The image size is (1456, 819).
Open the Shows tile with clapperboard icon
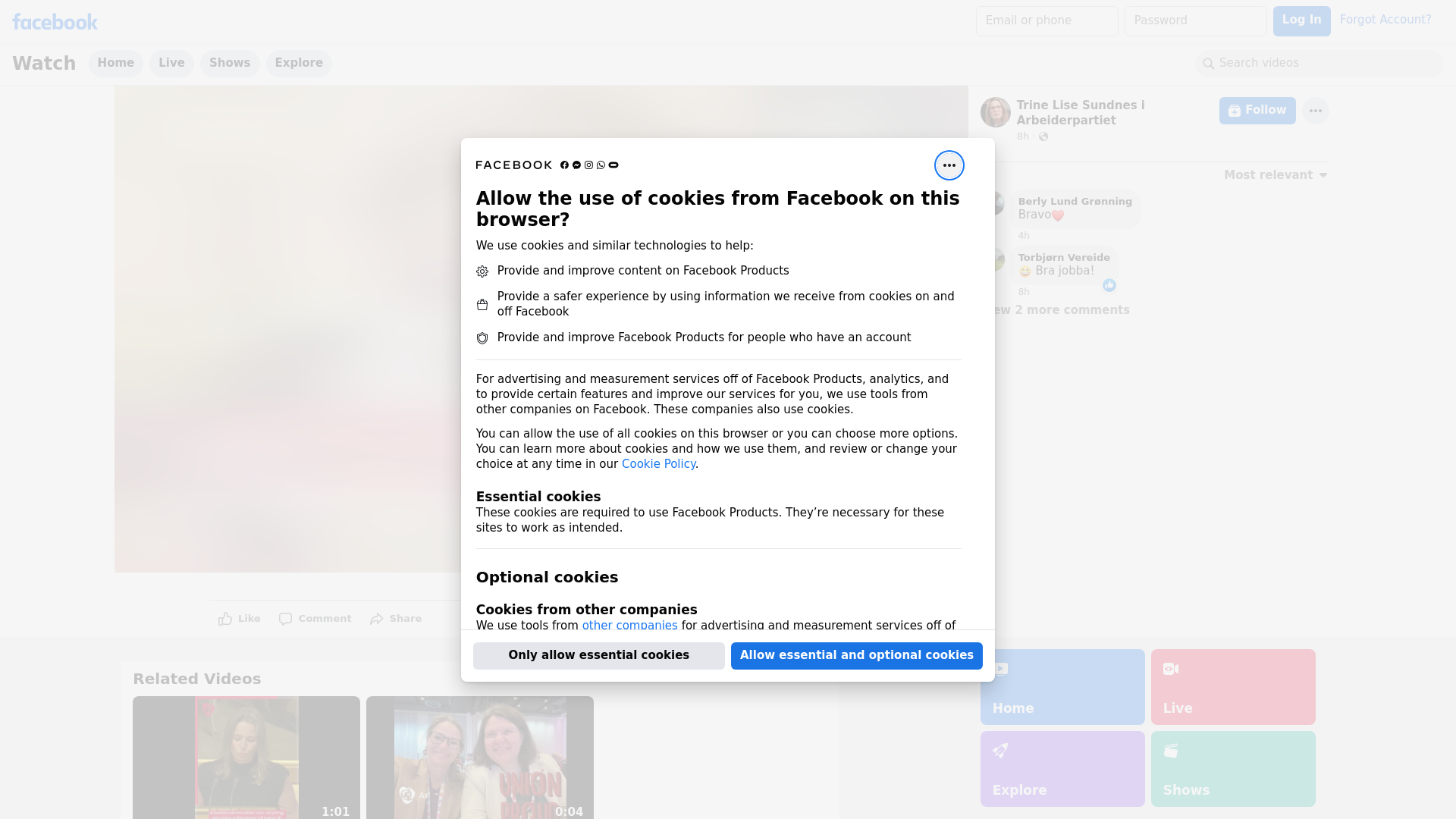(1233, 769)
